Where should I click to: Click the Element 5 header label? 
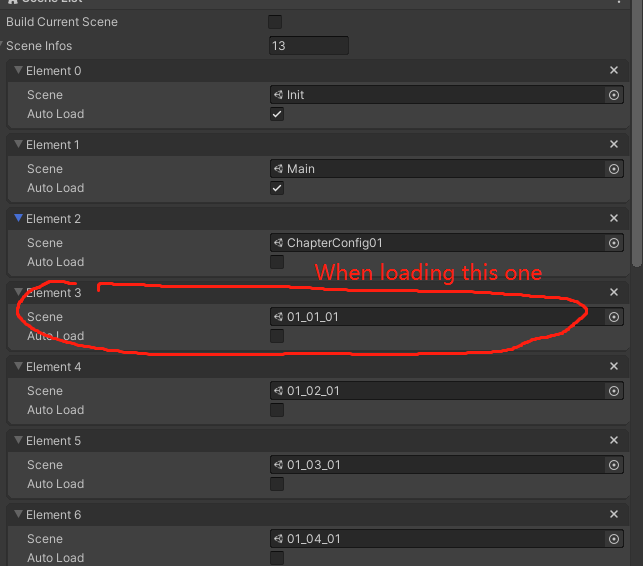pos(54,440)
